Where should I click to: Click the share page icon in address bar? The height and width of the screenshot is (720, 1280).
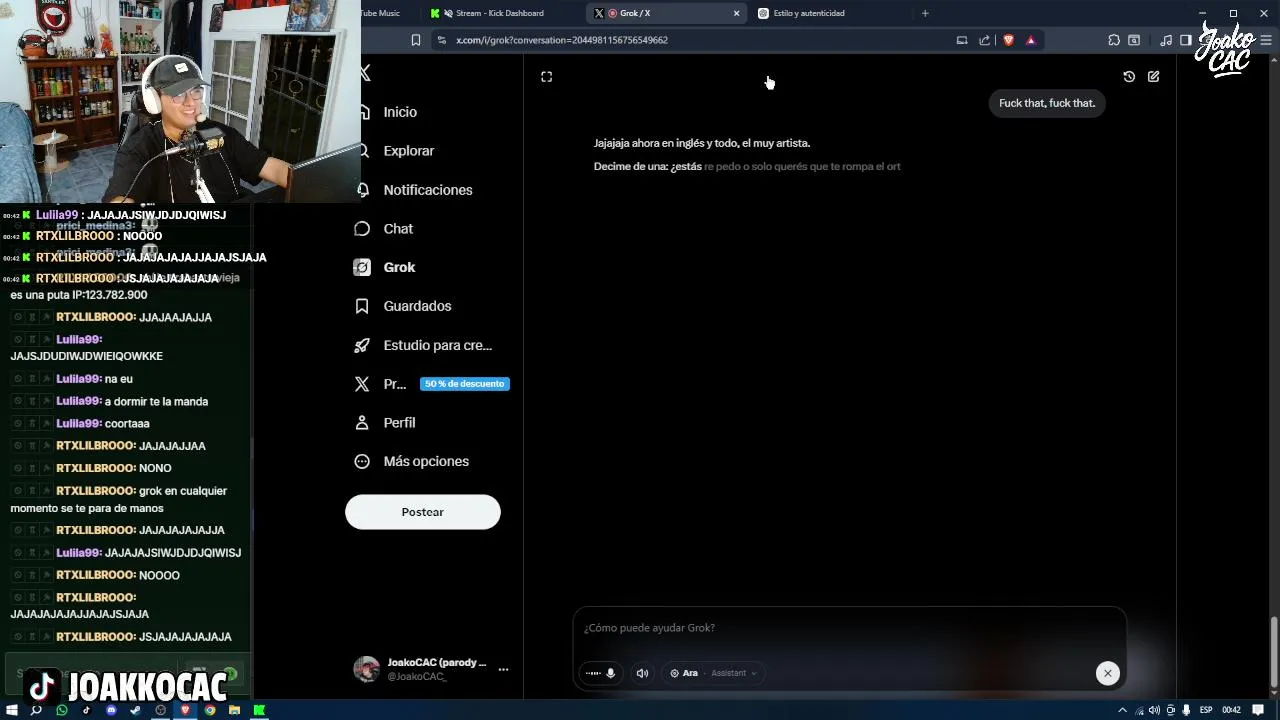[x=984, y=40]
